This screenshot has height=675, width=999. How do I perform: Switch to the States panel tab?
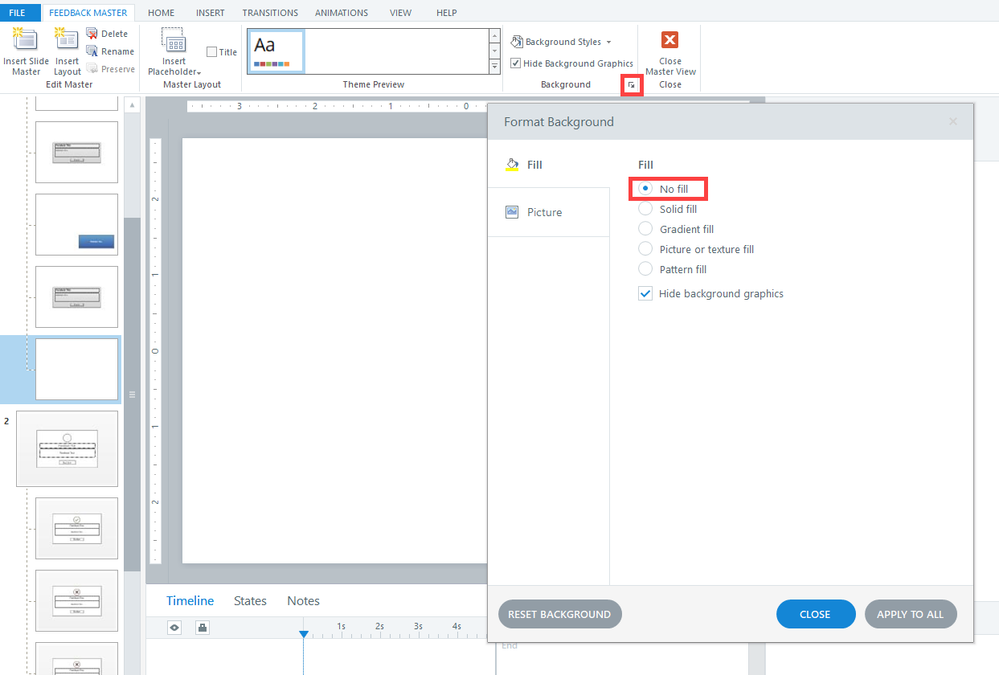[250, 600]
